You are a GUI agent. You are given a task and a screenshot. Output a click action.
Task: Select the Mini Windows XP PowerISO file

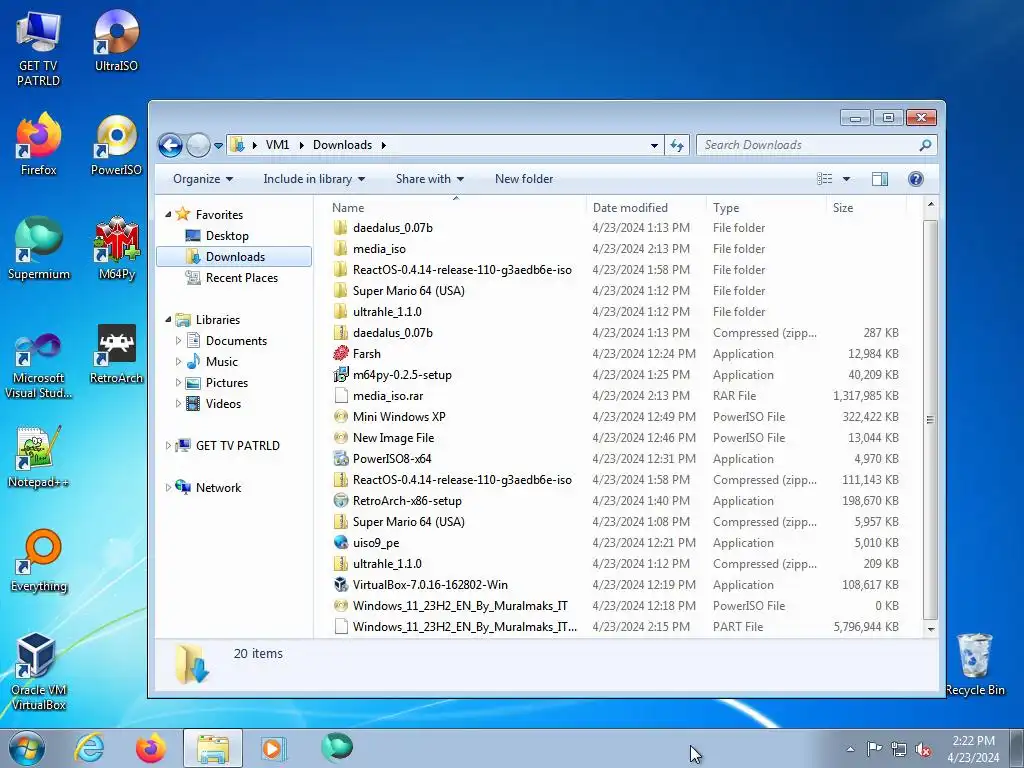coord(398,417)
